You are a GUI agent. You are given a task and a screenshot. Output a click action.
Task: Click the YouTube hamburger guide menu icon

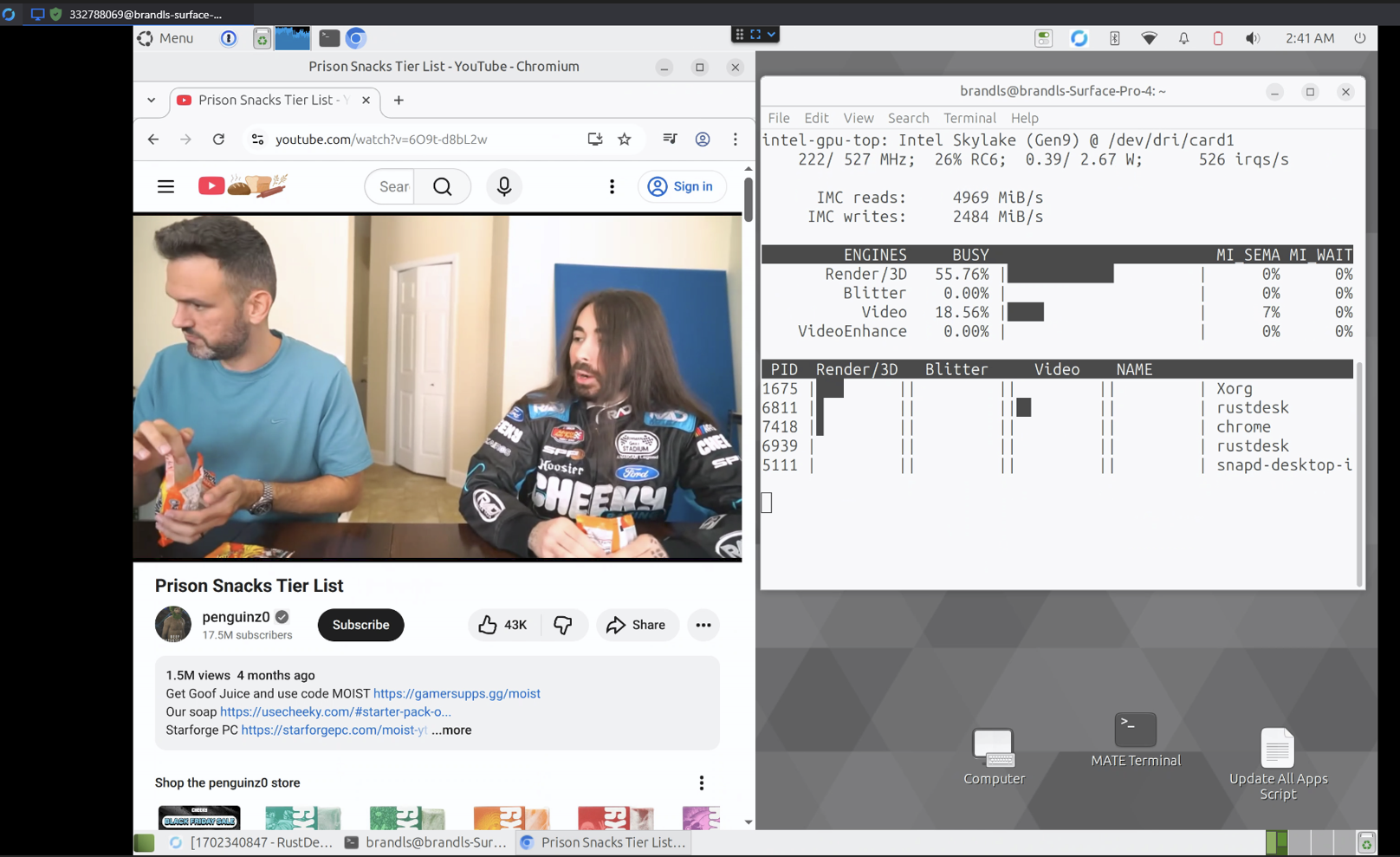(x=165, y=186)
